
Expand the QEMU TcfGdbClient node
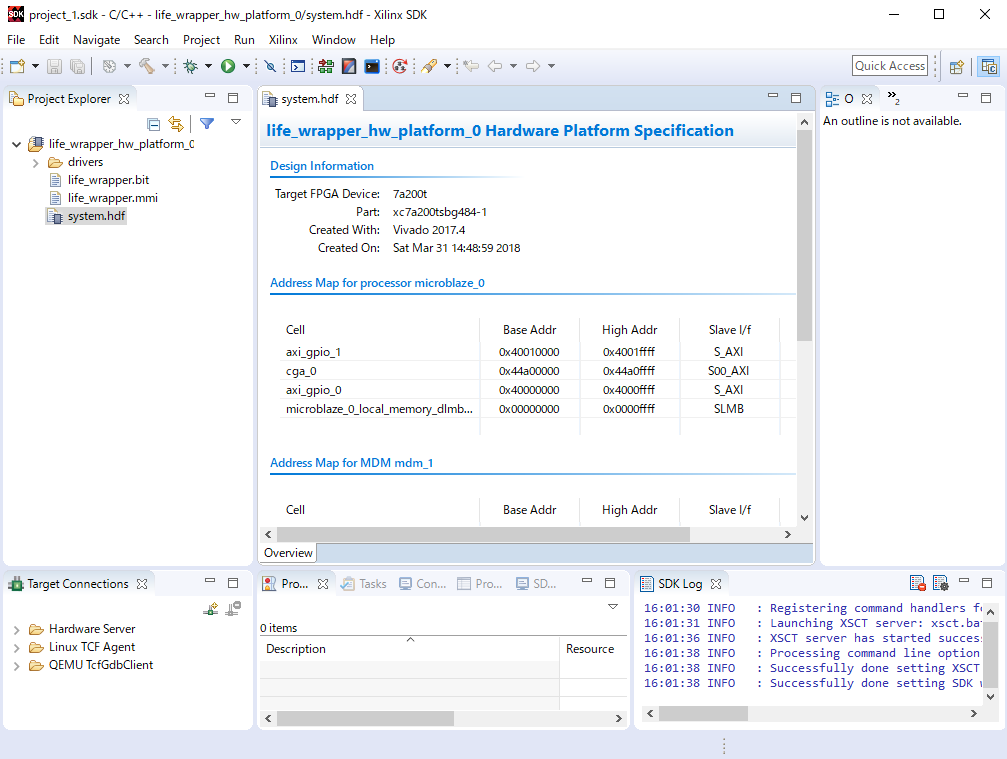pos(17,666)
